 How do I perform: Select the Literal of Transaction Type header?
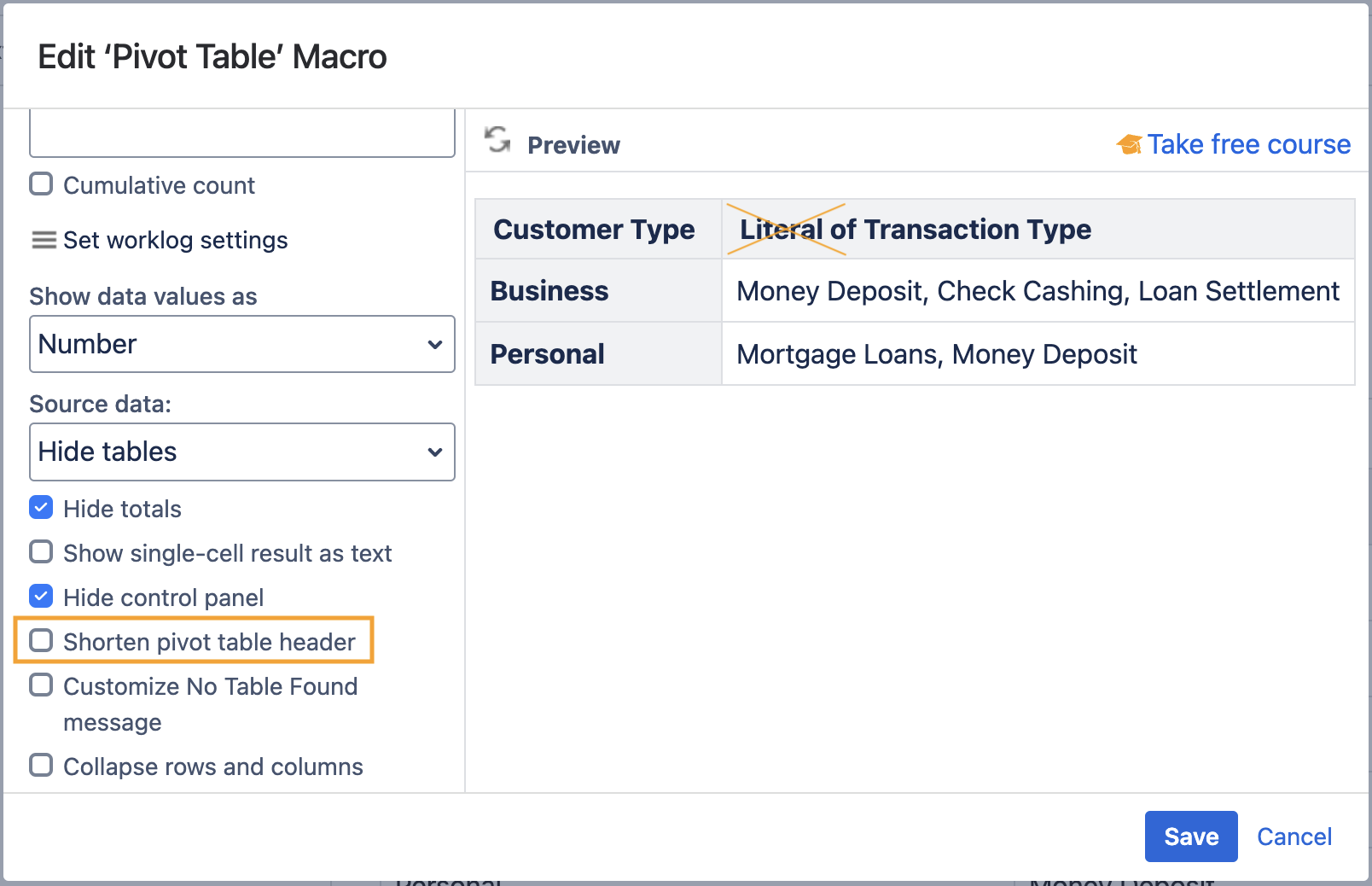coord(915,230)
